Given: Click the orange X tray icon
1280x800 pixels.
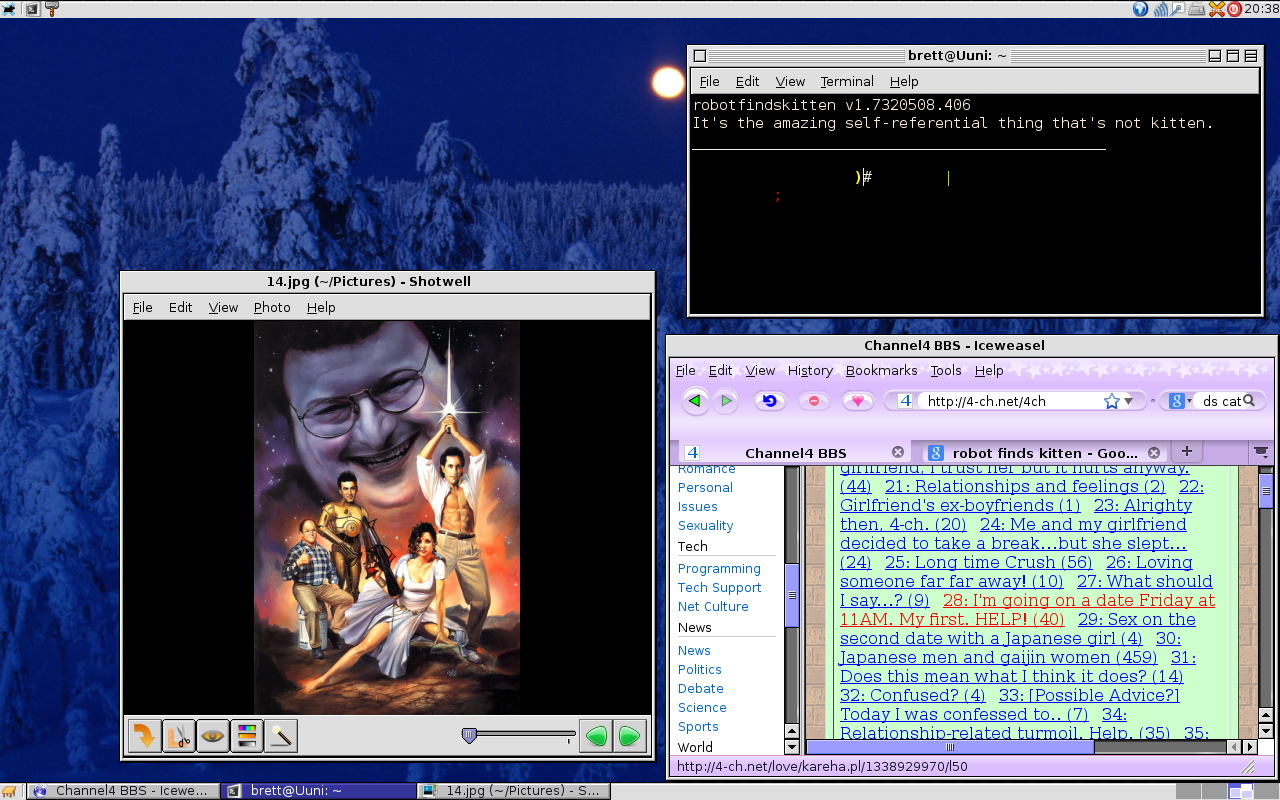Looking at the screenshot, I should (x=1216, y=9).
